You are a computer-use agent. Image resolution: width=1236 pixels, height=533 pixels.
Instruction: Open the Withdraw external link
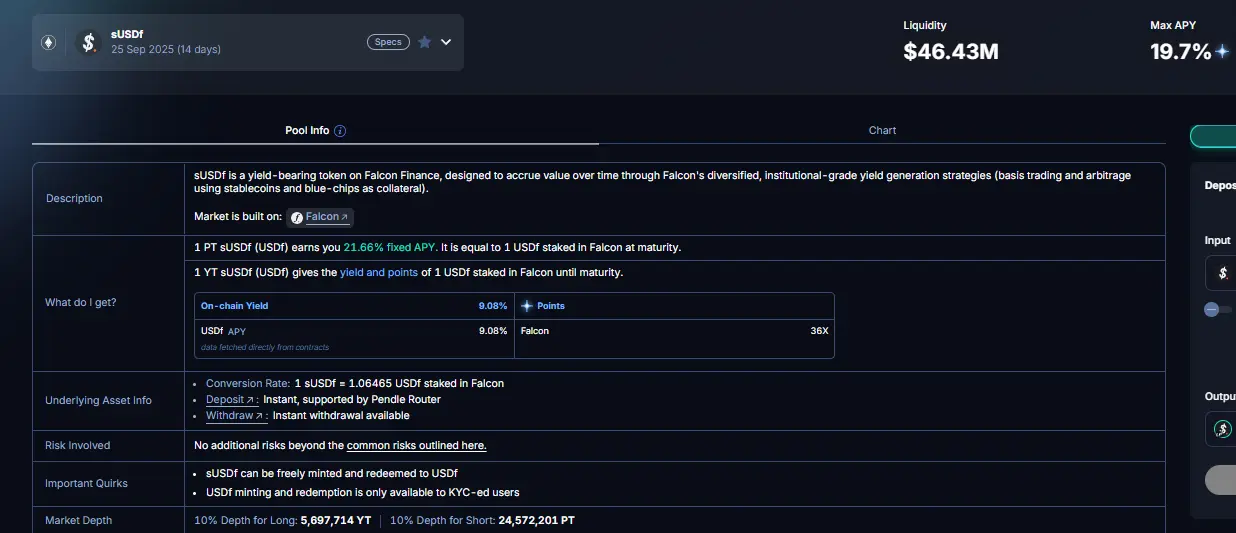pos(235,415)
